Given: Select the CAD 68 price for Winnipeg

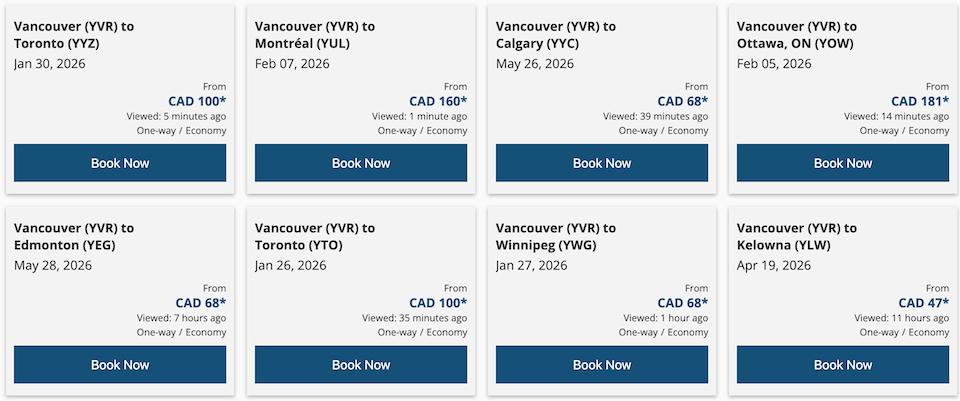Looking at the screenshot, I should [682, 303].
